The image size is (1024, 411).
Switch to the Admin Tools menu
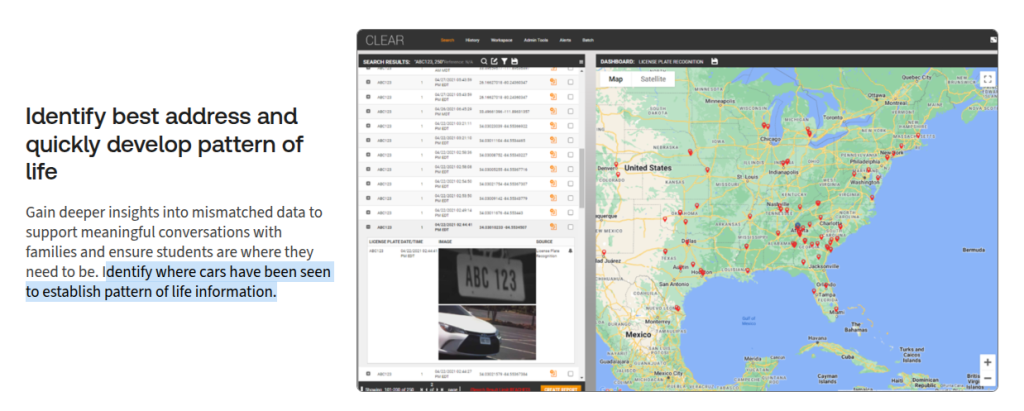(535, 40)
